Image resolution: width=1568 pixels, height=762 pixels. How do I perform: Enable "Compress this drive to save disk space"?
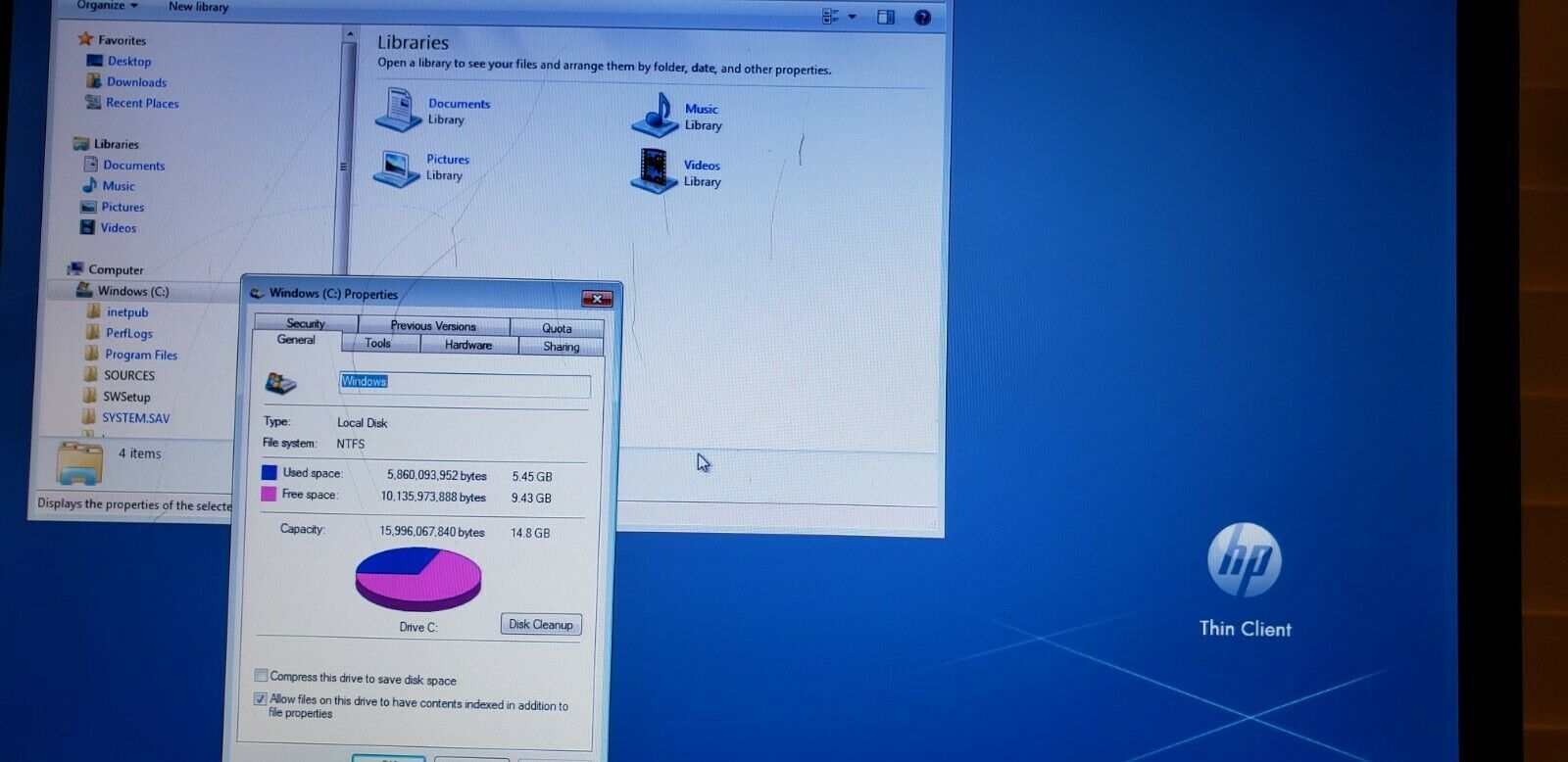pos(261,676)
